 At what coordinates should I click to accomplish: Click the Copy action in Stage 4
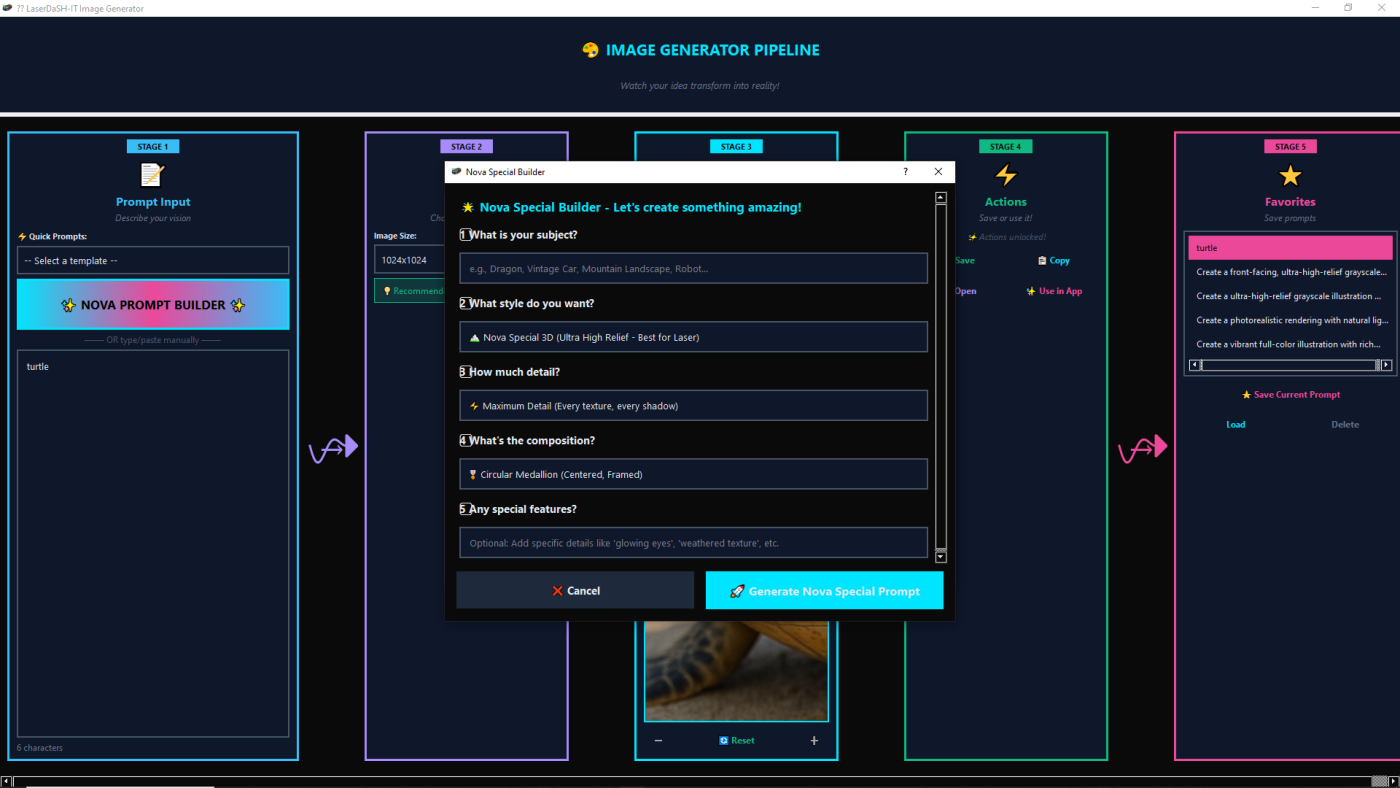tap(1053, 261)
